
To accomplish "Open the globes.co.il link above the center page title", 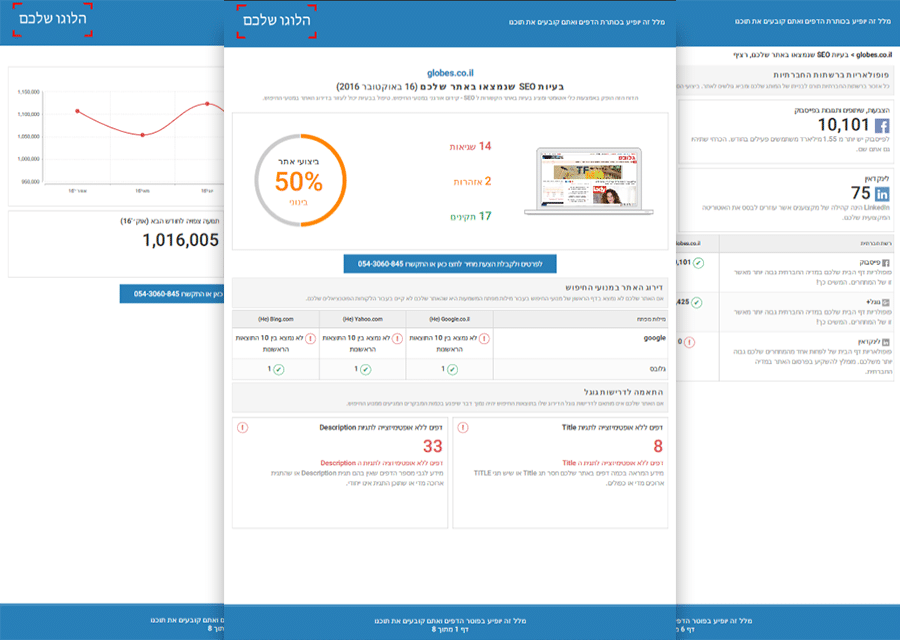I will coord(451,73).
